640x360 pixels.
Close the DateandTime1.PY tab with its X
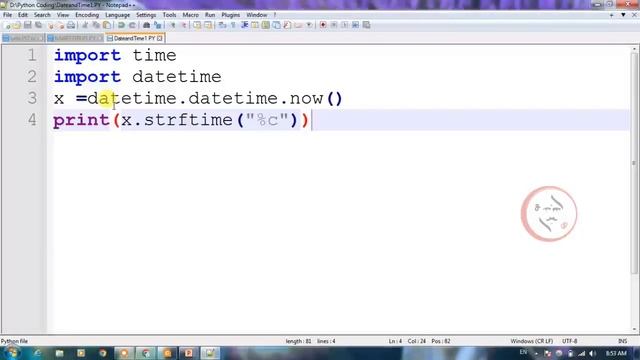tap(160, 38)
